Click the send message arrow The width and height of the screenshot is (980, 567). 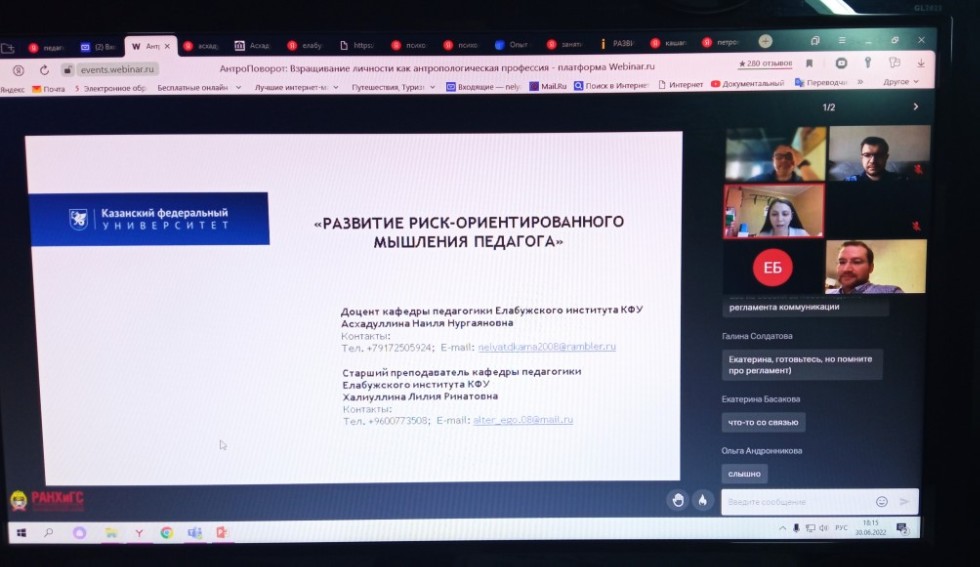[x=905, y=502]
